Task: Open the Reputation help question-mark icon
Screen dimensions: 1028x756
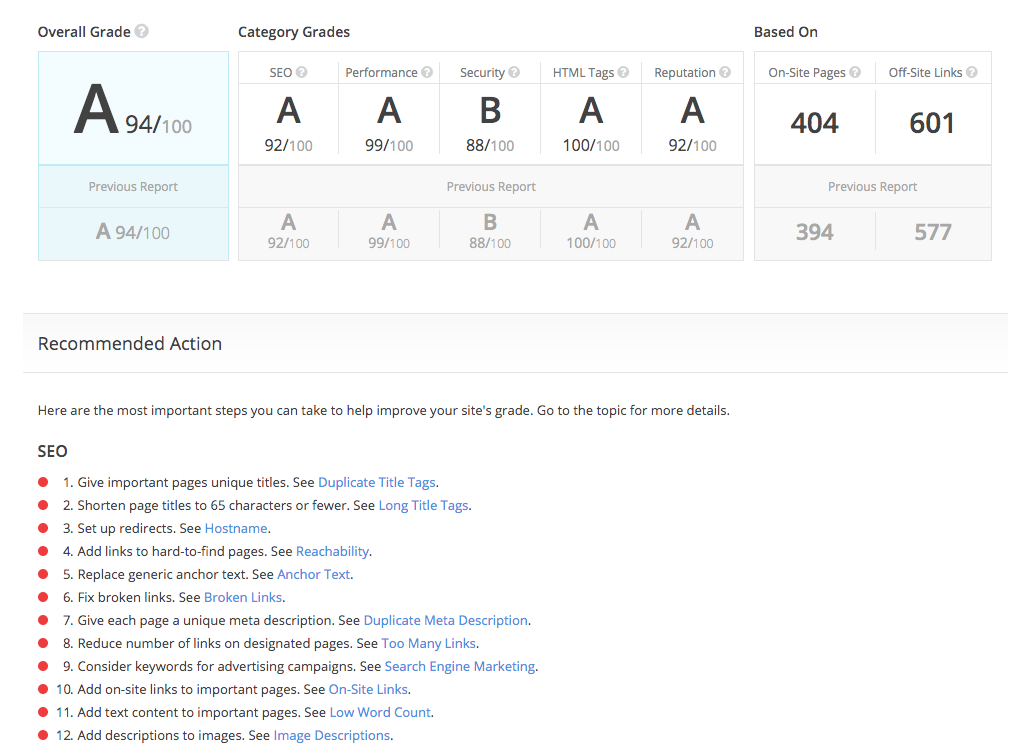Action: [x=724, y=72]
